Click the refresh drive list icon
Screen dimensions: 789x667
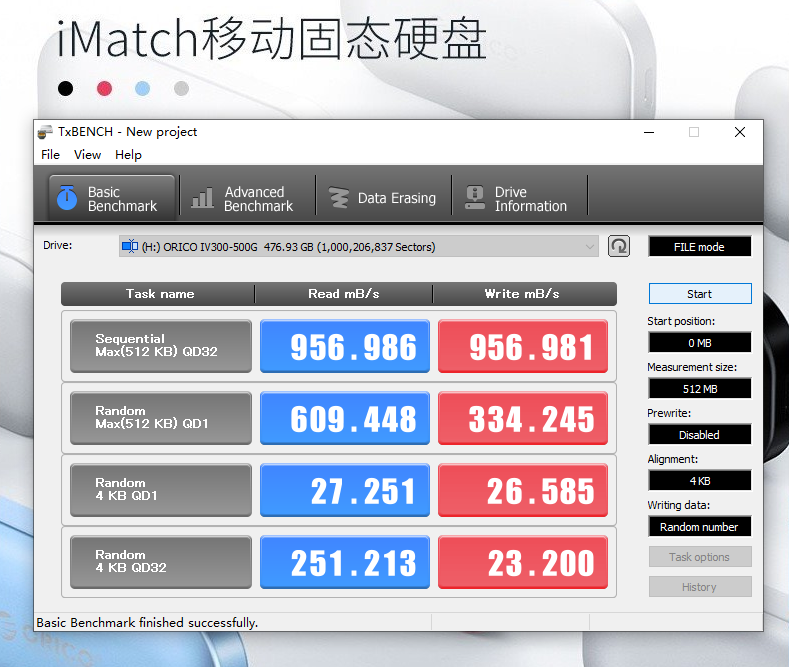click(x=618, y=246)
